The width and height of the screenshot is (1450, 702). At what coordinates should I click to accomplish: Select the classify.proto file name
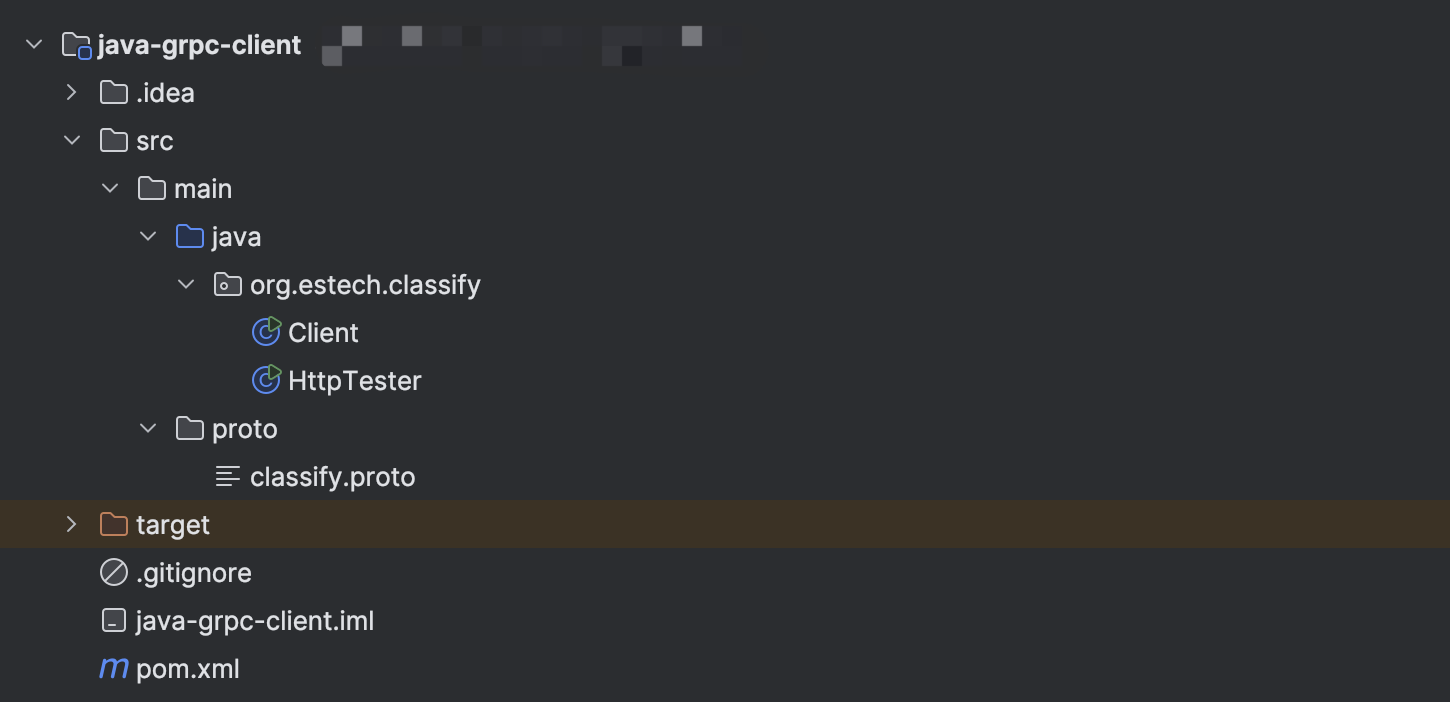(332, 477)
